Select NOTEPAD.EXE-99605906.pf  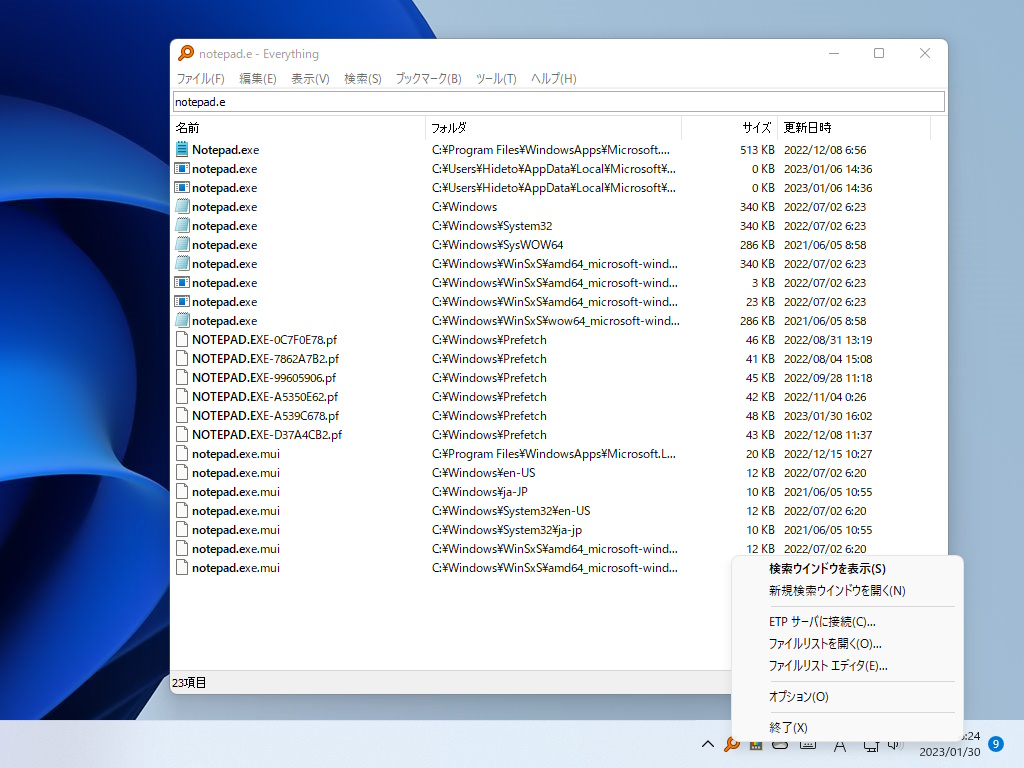coord(264,377)
